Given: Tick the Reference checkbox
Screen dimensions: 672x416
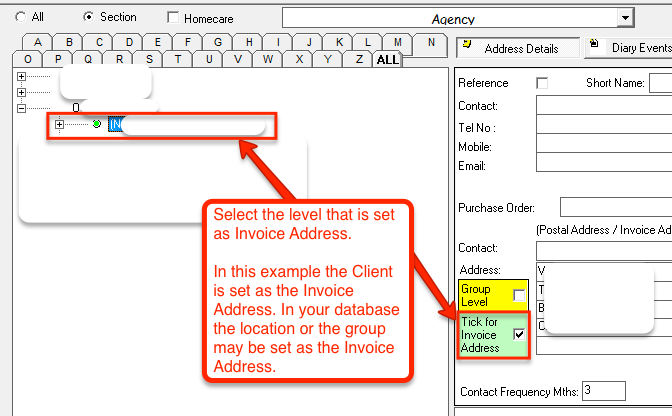Looking at the screenshot, I should [542, 83].
